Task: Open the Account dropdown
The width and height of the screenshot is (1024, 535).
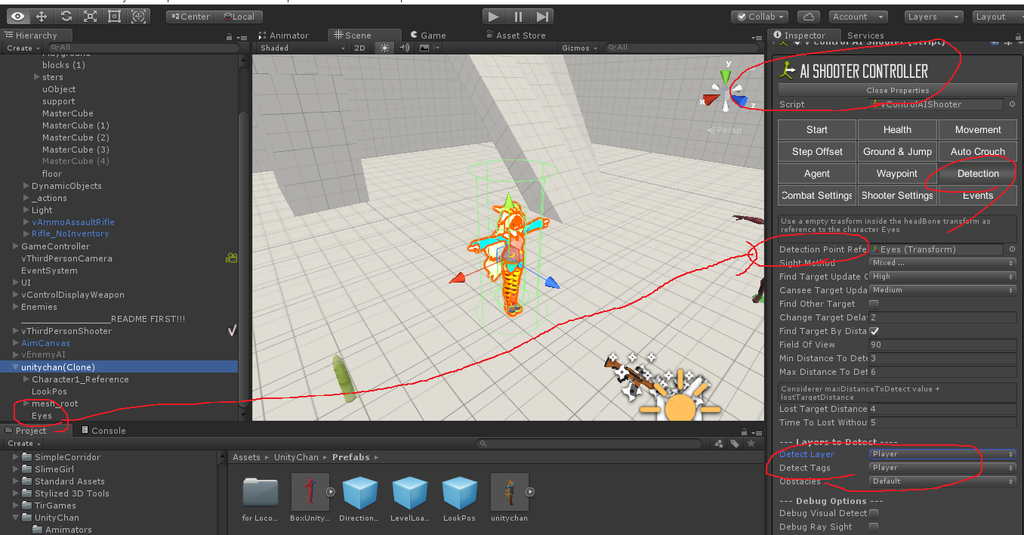Action: tap(857, 16)
